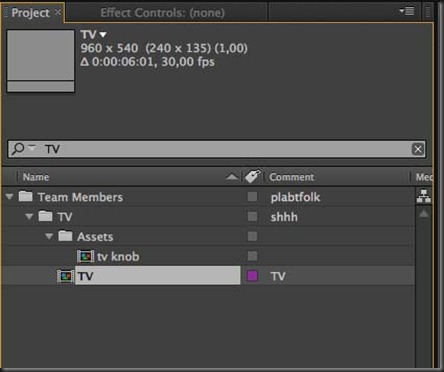The image size is (444, 372).
Task: Click the TV comment cell
Action: point(278,276)
